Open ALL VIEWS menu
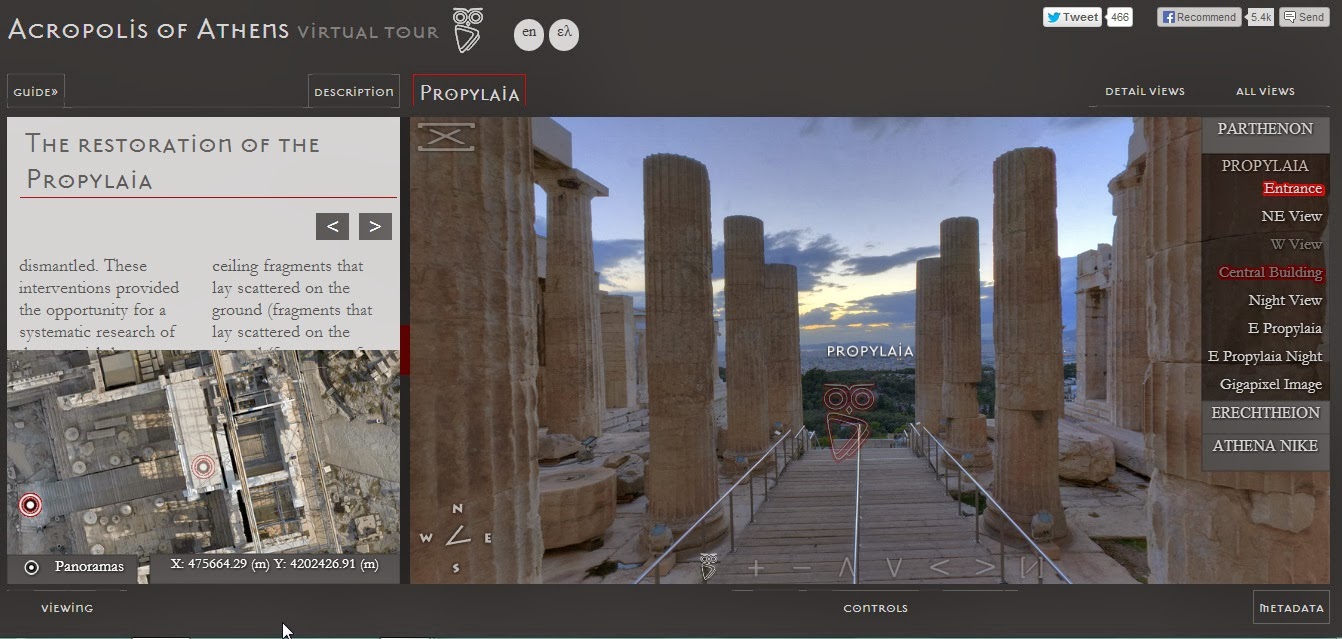 (1265, 90)
